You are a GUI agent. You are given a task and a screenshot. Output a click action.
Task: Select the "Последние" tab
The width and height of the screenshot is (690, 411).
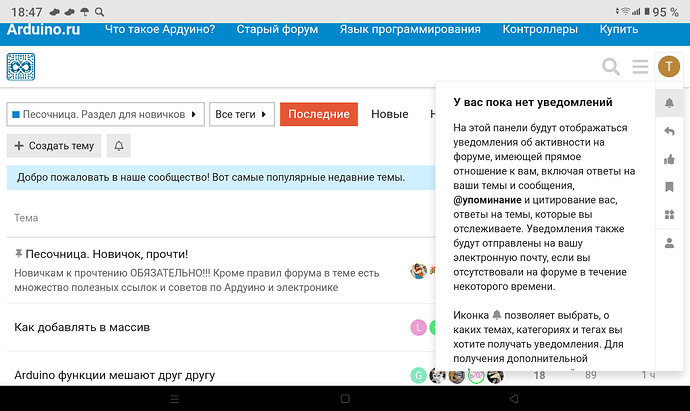click(x=319, y=114)
